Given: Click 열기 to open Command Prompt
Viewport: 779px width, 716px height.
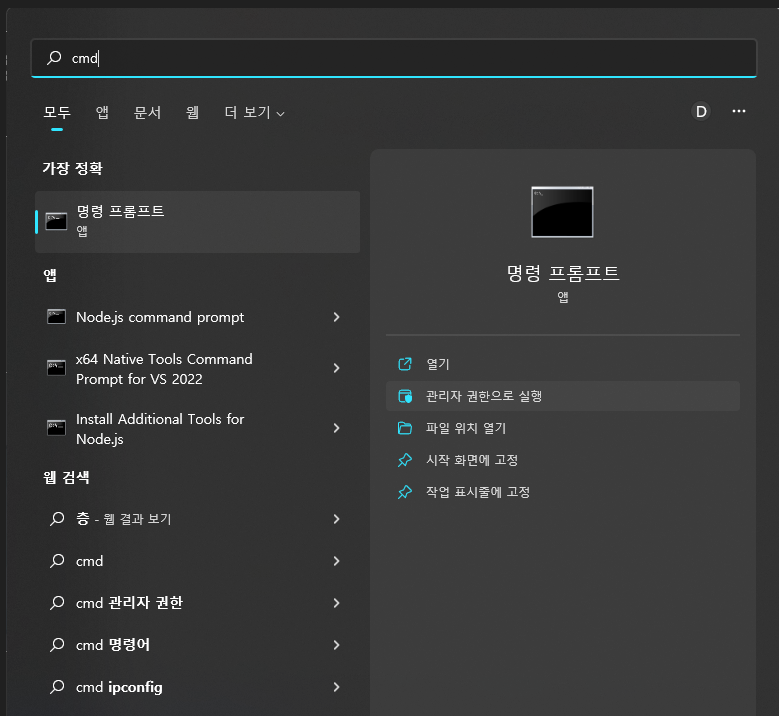Looking at the screenshot, I should point(563,364).
